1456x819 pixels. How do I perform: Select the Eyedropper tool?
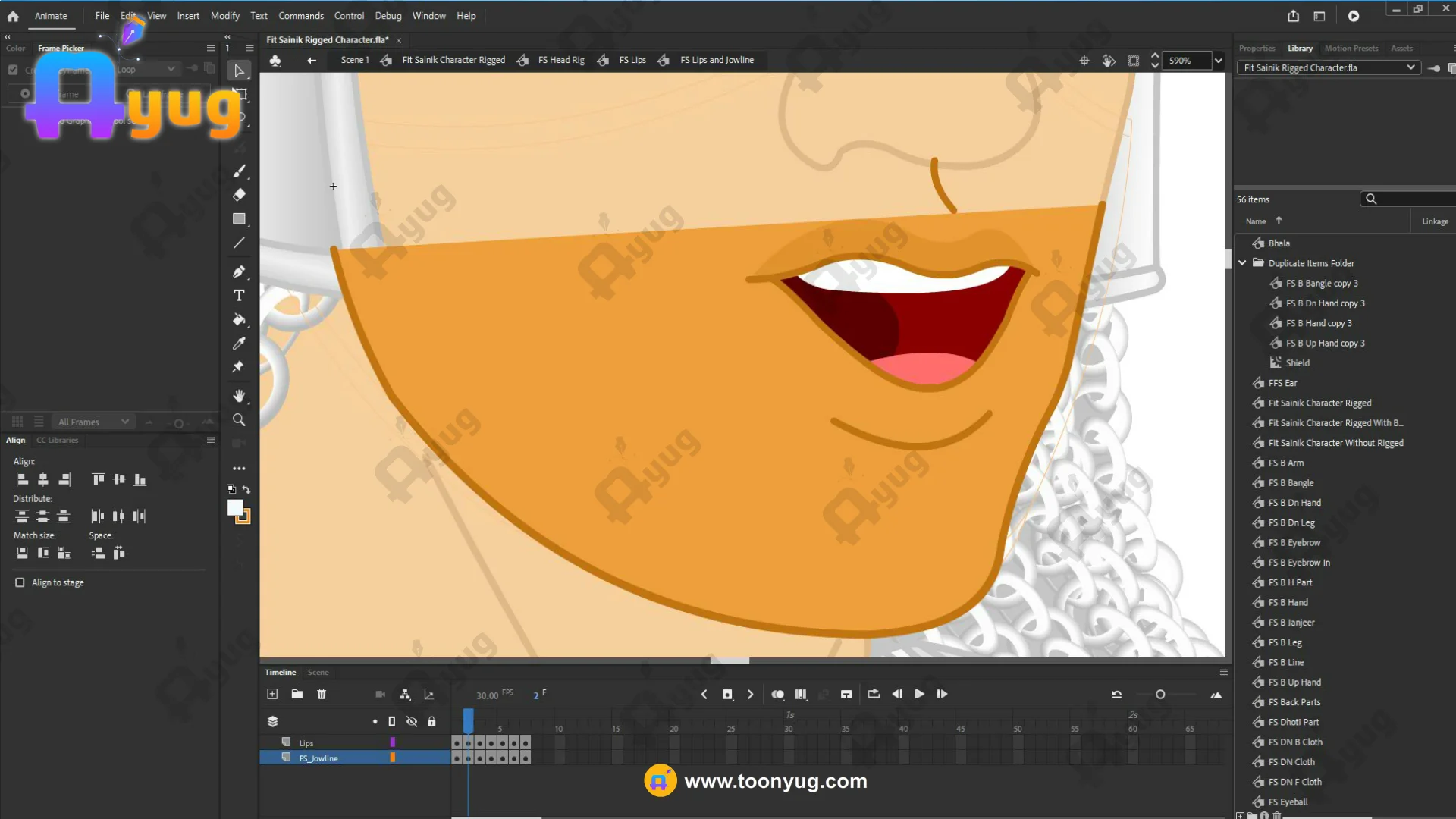239,344
